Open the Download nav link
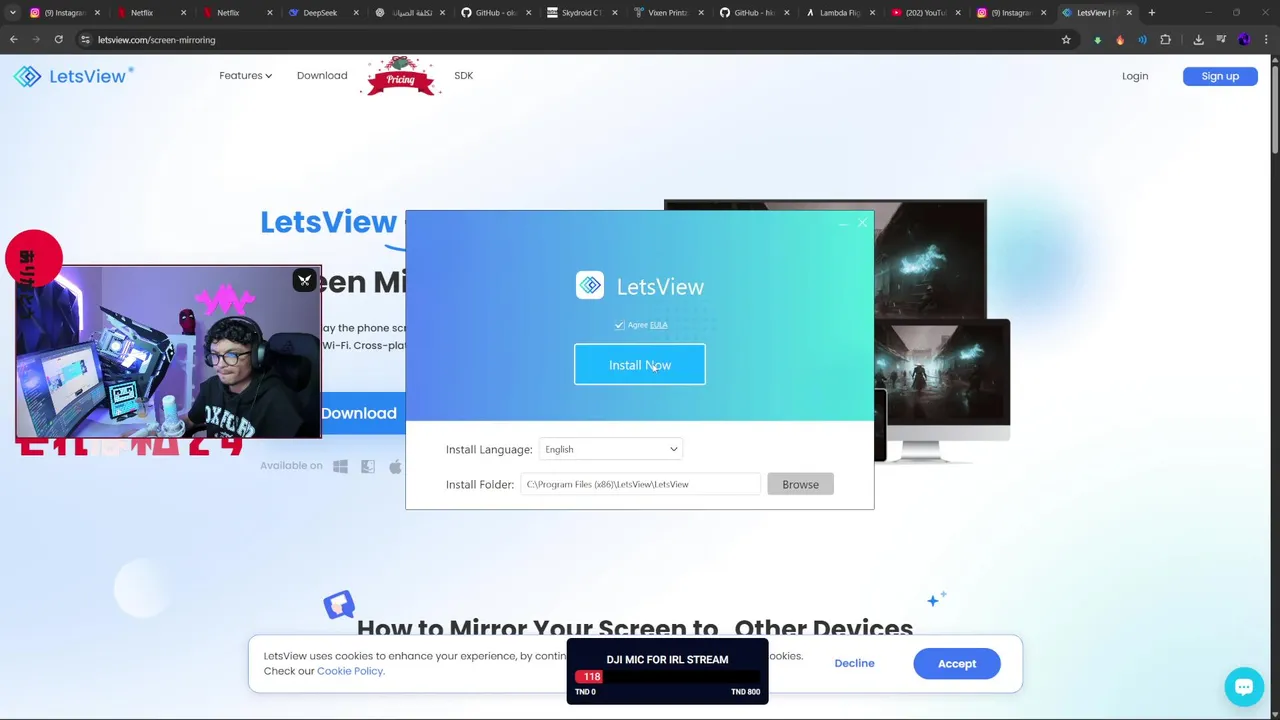Screen dimensions: 1280x720 (x=322, y=75)
